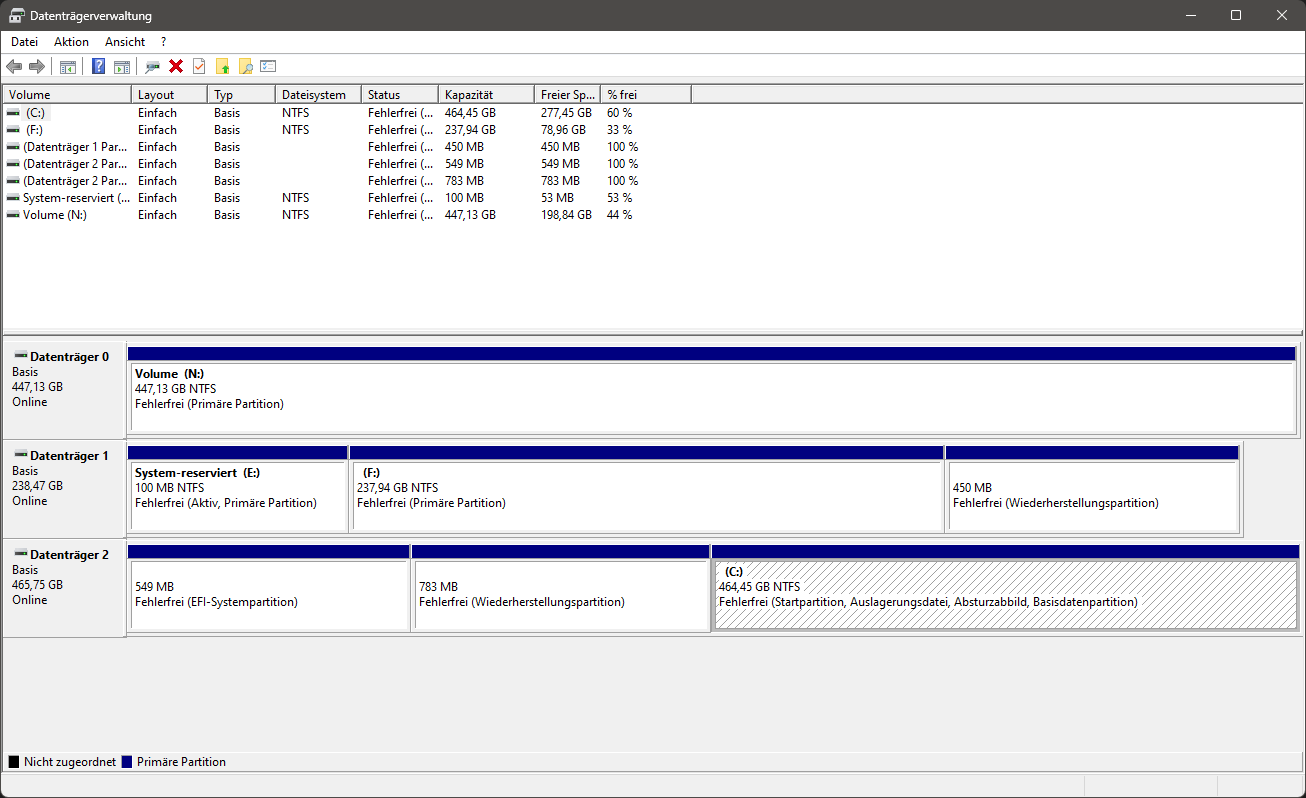The height and width of the screenshot is (798, 1306).
Task: Sort by the Layout column header
Action: [x=169, y=95]
